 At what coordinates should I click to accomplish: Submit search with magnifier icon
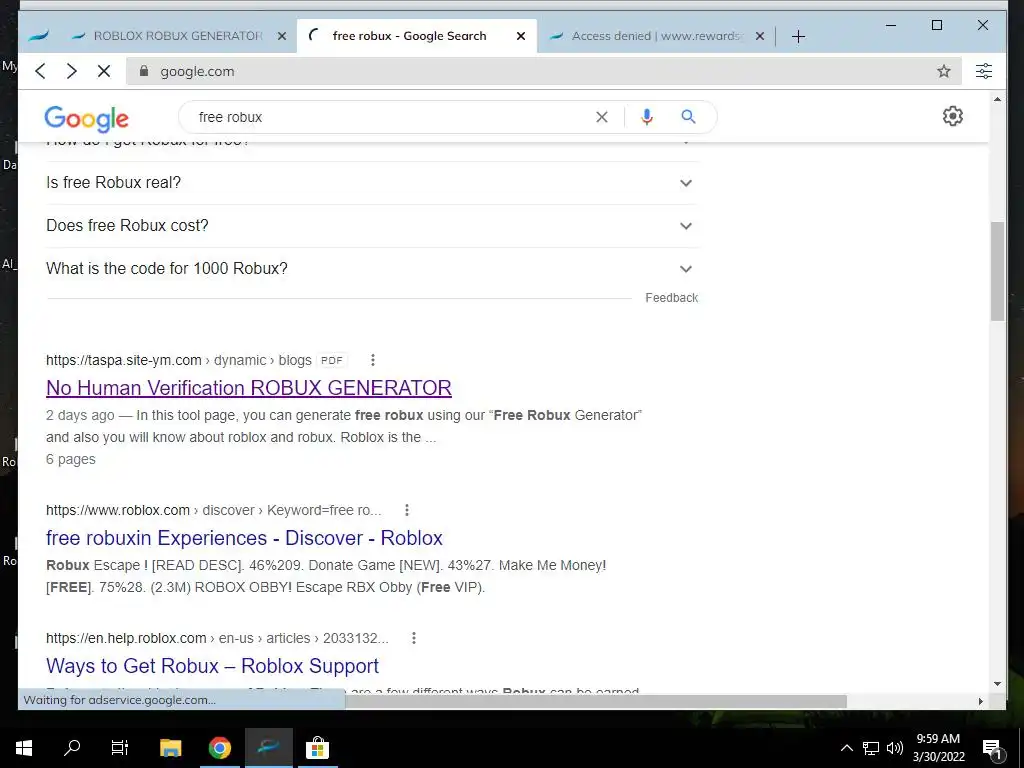point(688,117)
